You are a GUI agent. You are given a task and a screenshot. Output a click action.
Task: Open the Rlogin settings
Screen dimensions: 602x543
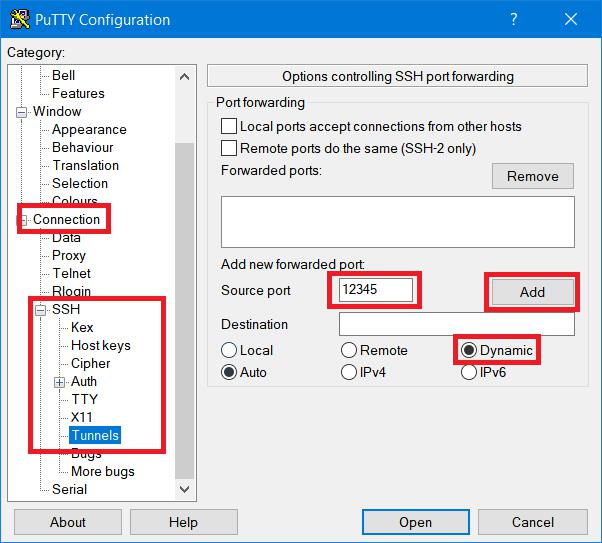(71, 291)
